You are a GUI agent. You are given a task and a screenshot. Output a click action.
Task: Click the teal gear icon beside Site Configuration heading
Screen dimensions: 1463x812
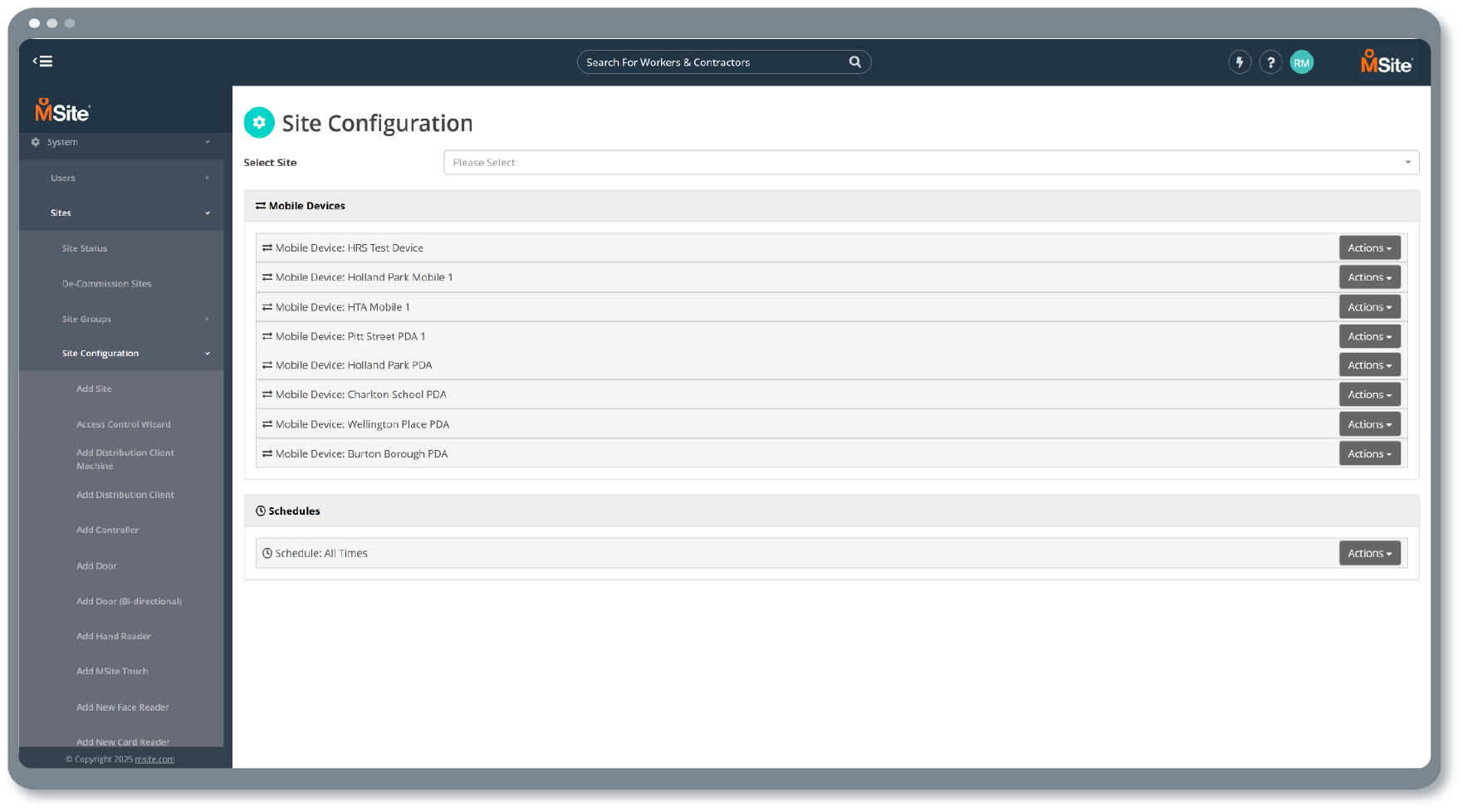click(259, 122)
